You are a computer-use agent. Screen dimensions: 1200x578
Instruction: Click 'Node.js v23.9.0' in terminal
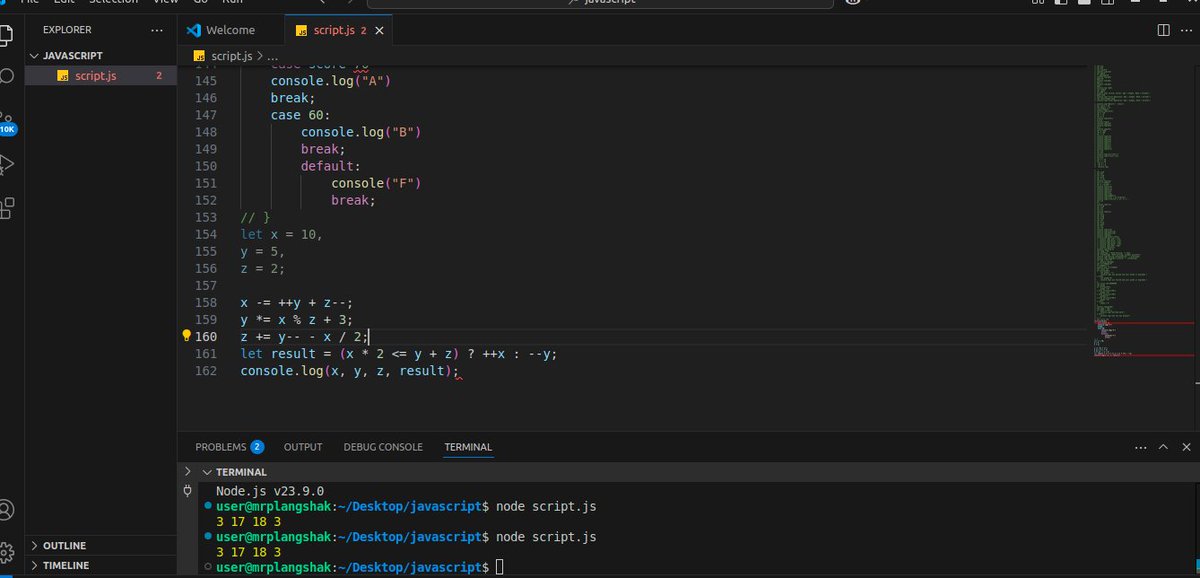(x=270, y=491)
